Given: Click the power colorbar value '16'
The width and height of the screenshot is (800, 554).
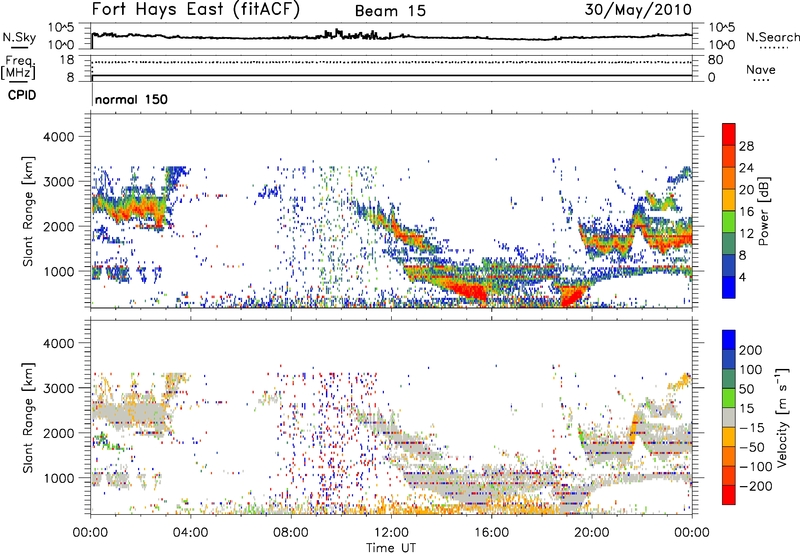Looking at the screenshot, I should click(x=746, y=212).
